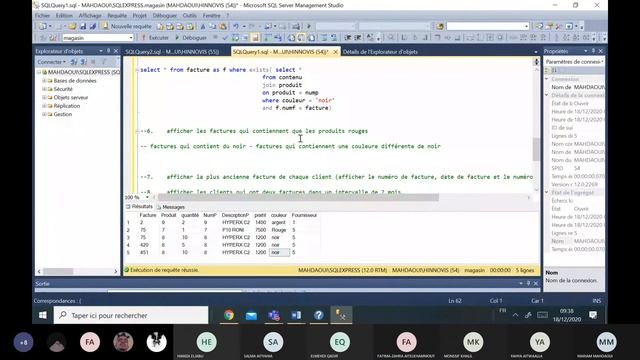Expand the Bases de données node
This screenshot has width=640, height=360.
pos(44,81)
